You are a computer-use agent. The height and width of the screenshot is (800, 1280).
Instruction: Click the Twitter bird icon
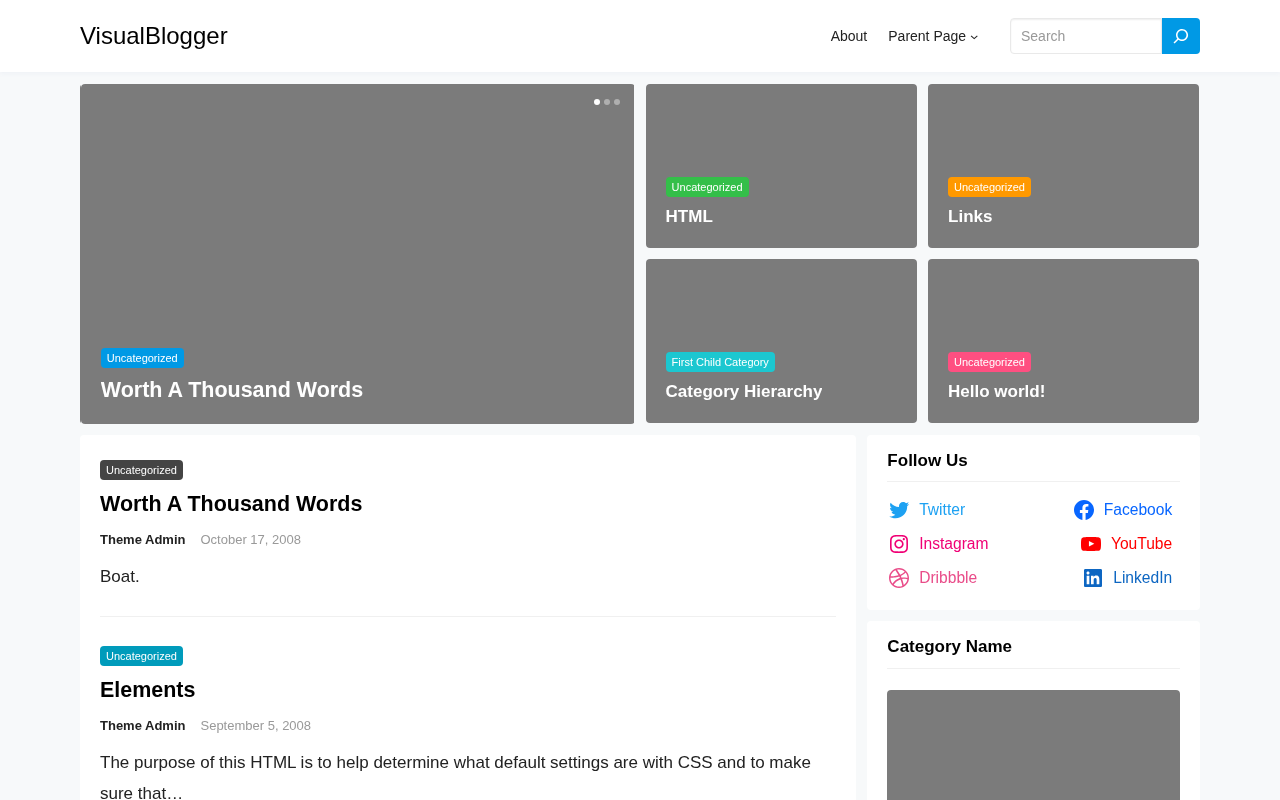[x=899, y=510]
